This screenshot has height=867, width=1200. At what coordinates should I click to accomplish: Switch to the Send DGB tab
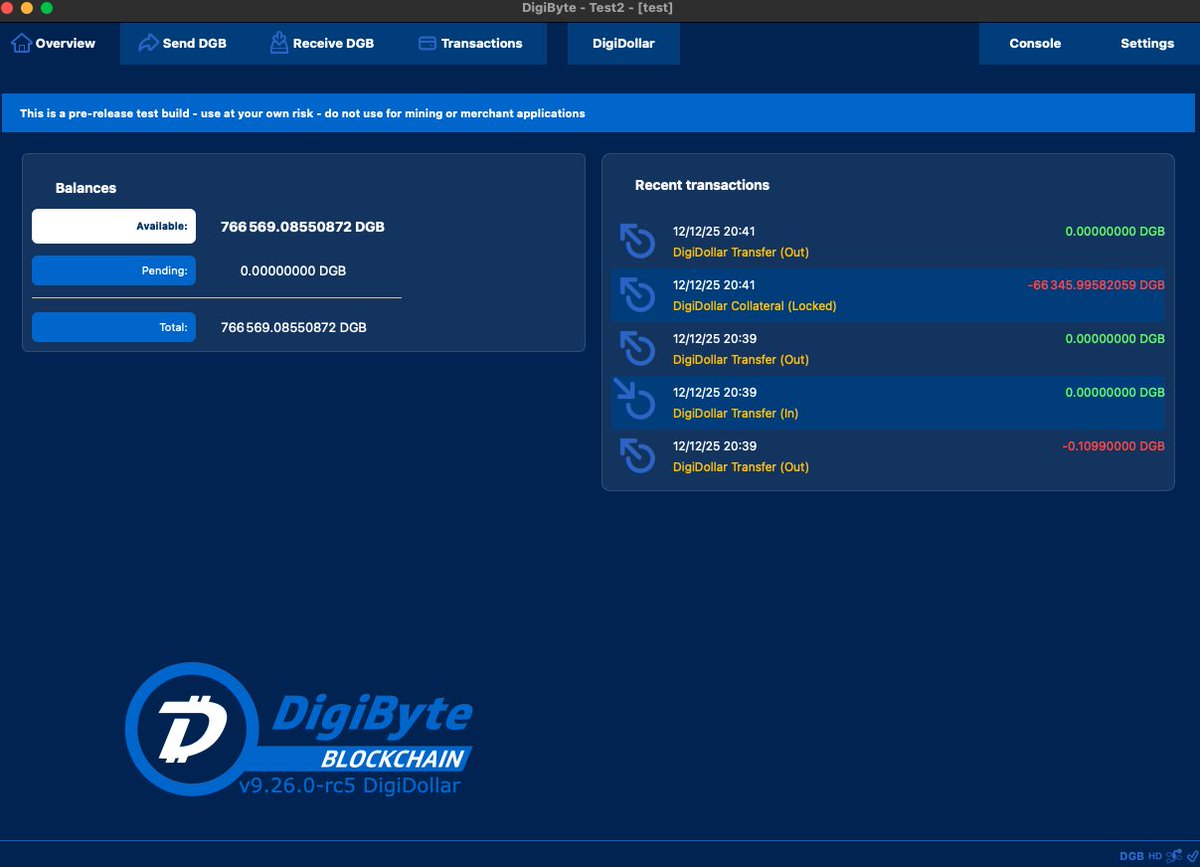point(182,43)
